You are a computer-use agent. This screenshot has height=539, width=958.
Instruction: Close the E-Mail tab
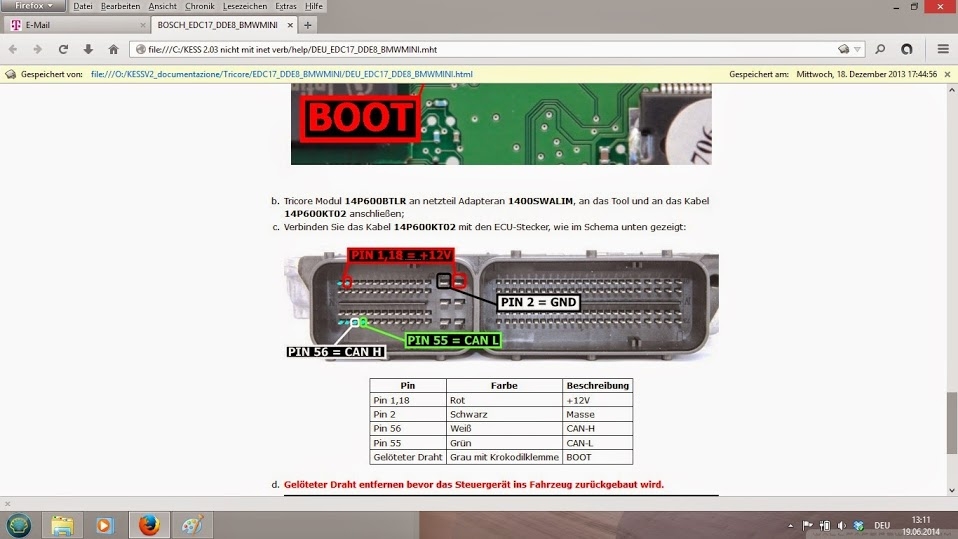point(143,25)
